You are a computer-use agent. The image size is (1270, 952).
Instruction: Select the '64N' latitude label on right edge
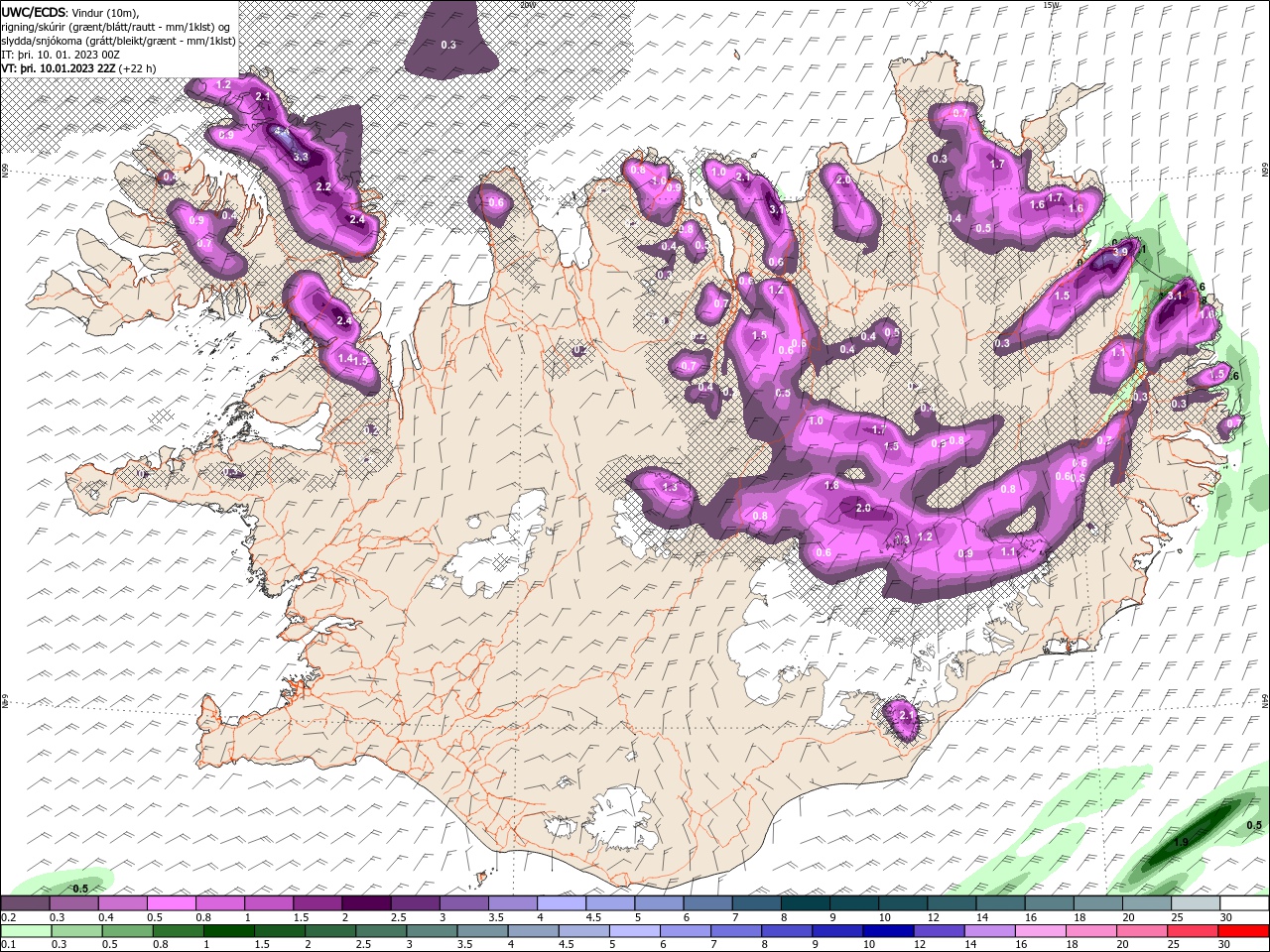click(x=1265, y=702)
